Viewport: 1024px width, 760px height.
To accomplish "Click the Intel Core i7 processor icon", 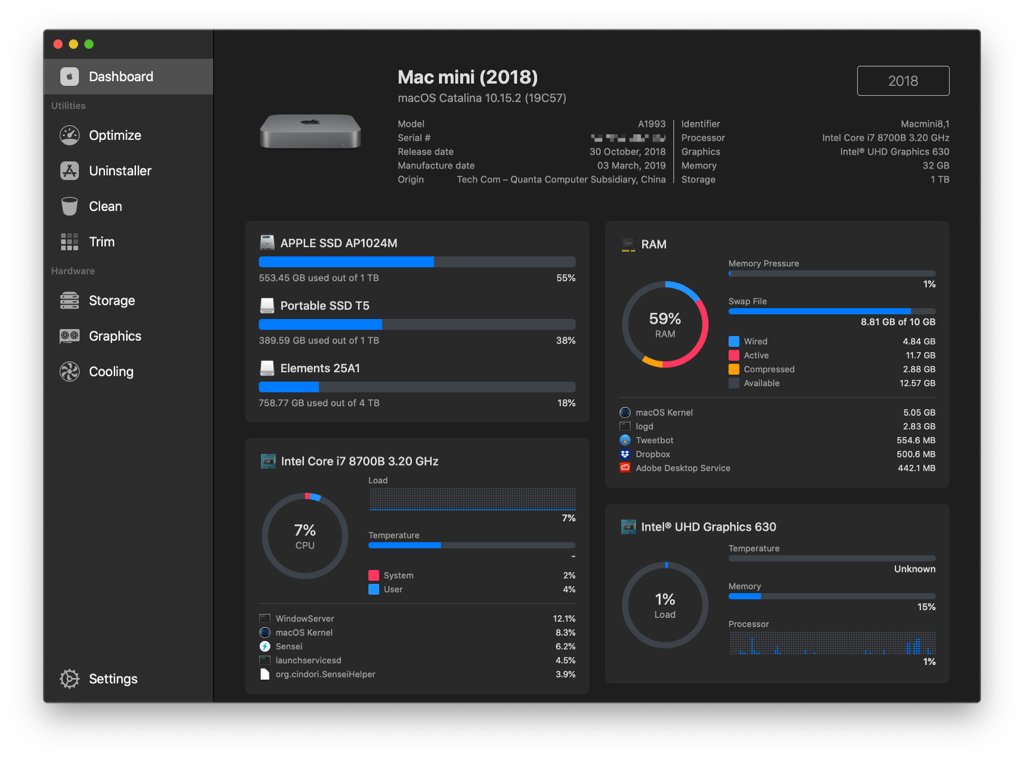I will point(268,461).
